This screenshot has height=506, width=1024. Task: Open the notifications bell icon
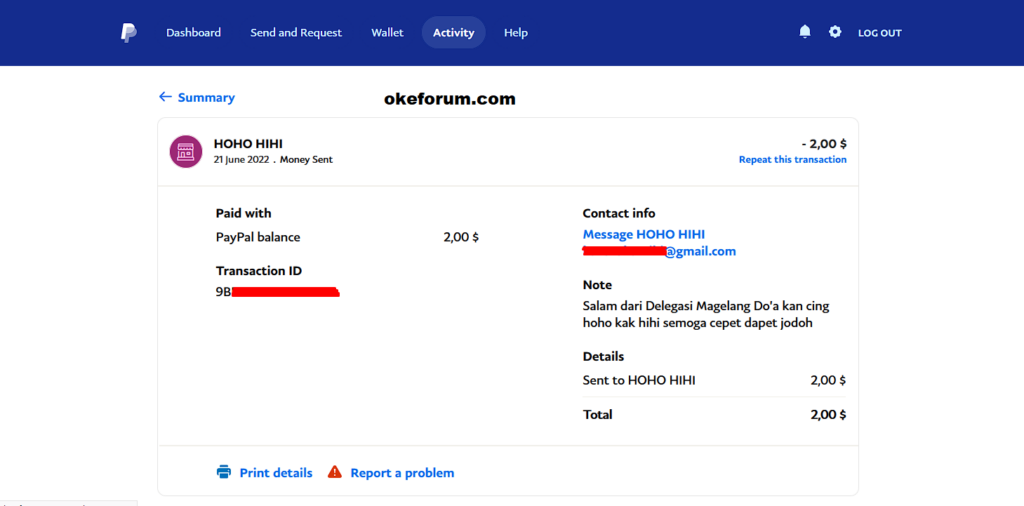805,32
